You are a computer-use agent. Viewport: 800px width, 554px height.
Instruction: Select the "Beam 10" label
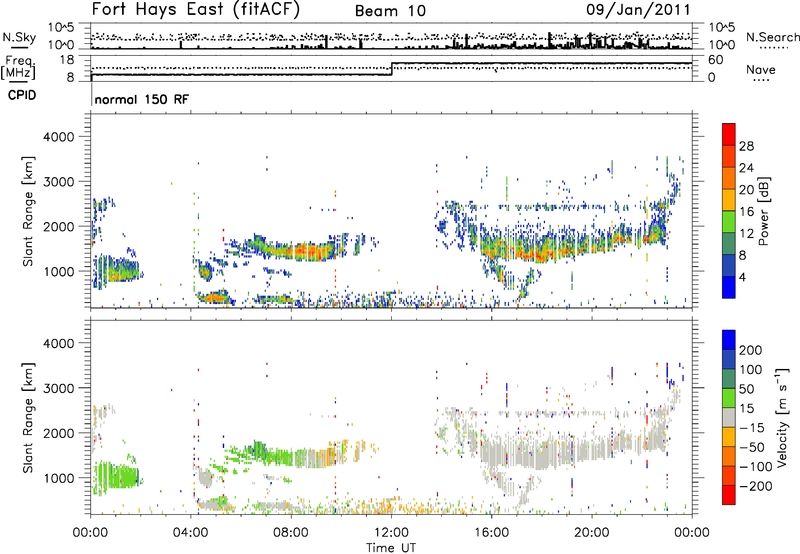tap(390, 11)
